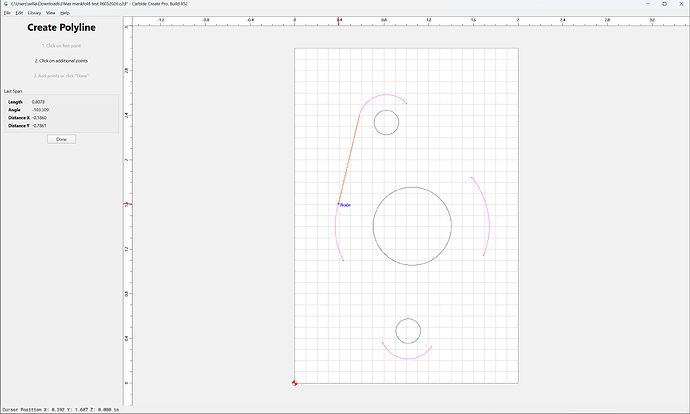
Task: Click the red cursor marker on the left ruler
Action: [x=128, y=204]
